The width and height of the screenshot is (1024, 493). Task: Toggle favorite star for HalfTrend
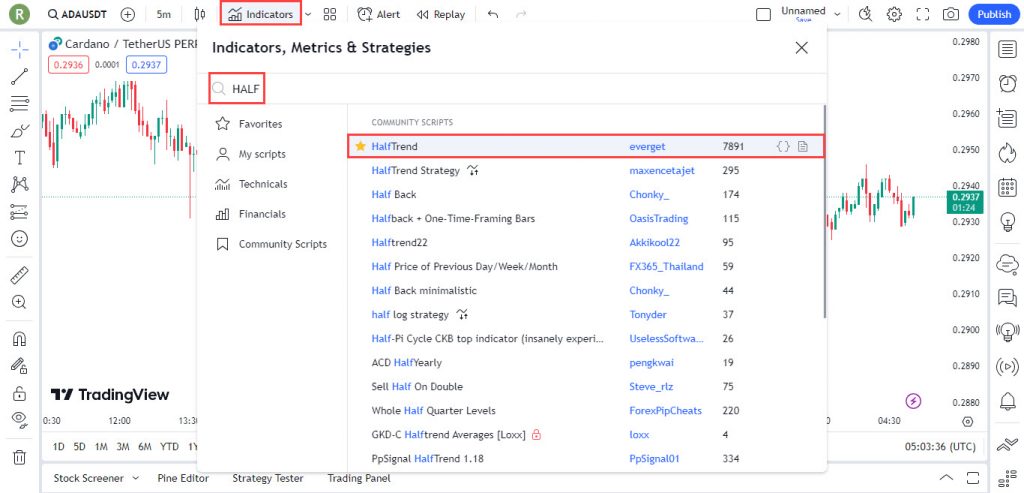pos(360,146)
